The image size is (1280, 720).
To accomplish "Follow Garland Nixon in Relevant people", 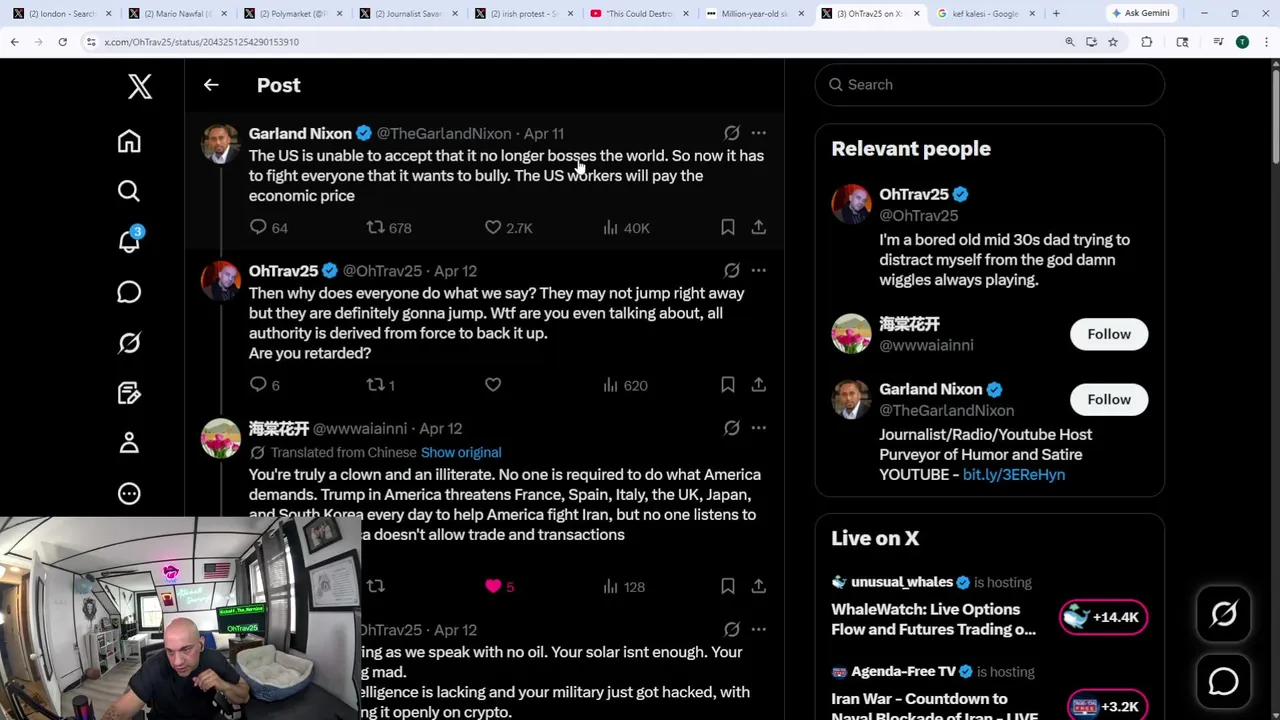I will click(1109, 399).
